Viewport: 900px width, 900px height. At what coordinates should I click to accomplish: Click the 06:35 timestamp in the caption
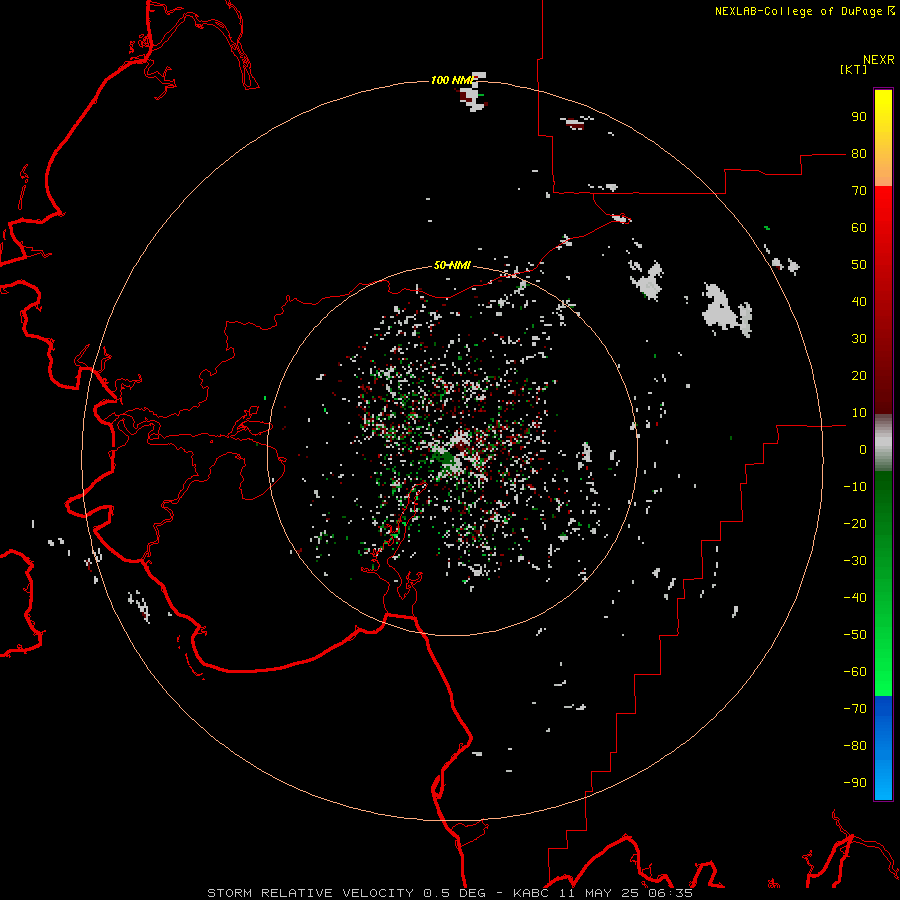670,893
